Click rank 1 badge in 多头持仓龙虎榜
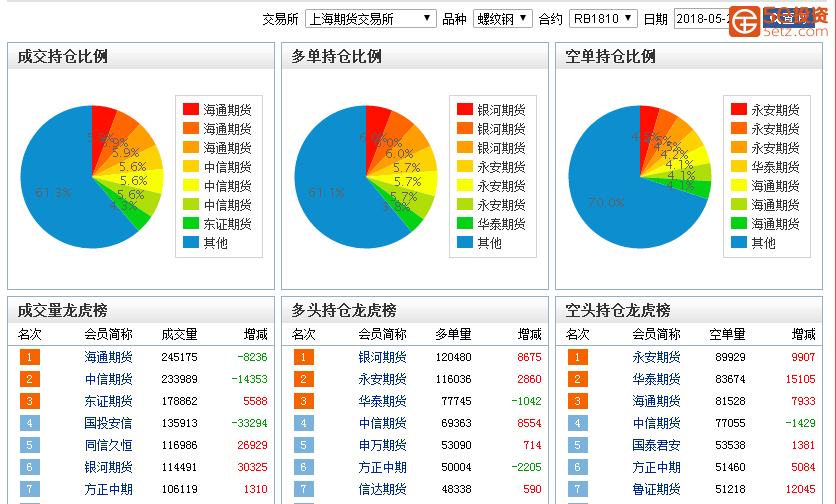This screenshot has width=836, height=504. (304, 357)
